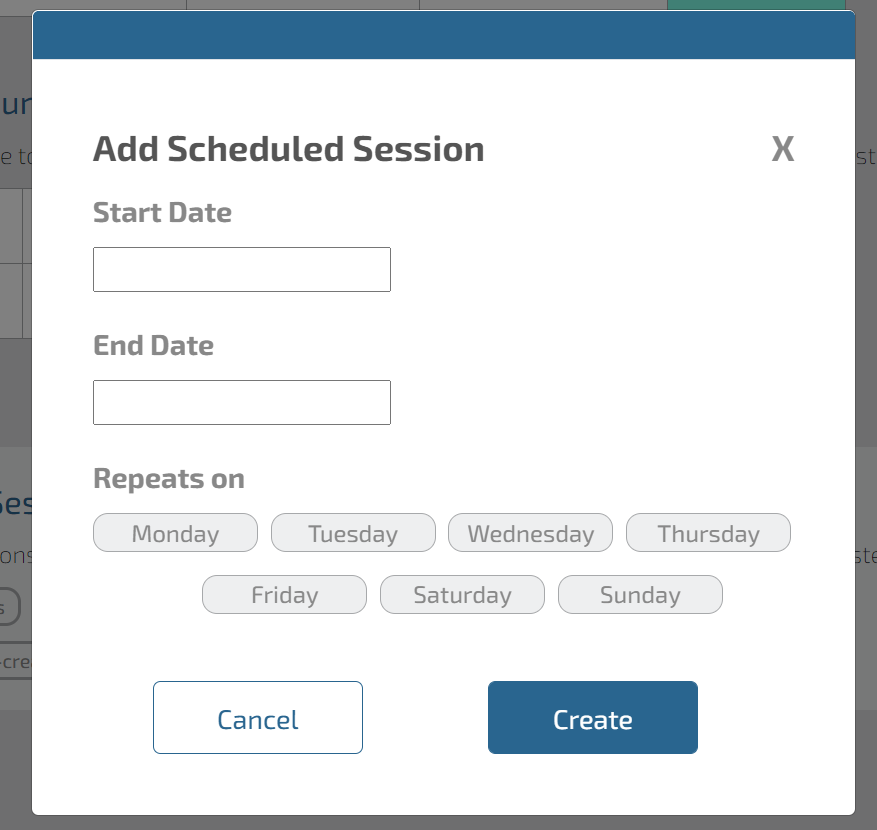Click the green button behind the dialog top
877x830 pixels.
tap(757, 5)
